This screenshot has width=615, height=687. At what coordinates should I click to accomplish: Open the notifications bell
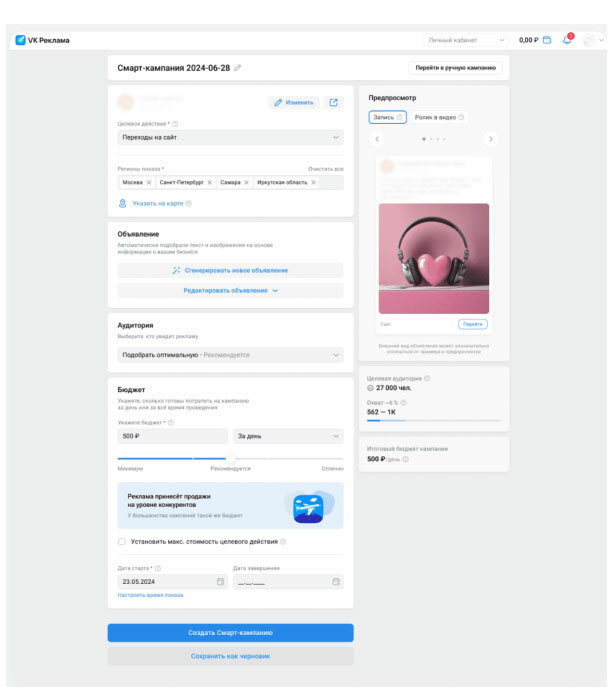point(567,40)
